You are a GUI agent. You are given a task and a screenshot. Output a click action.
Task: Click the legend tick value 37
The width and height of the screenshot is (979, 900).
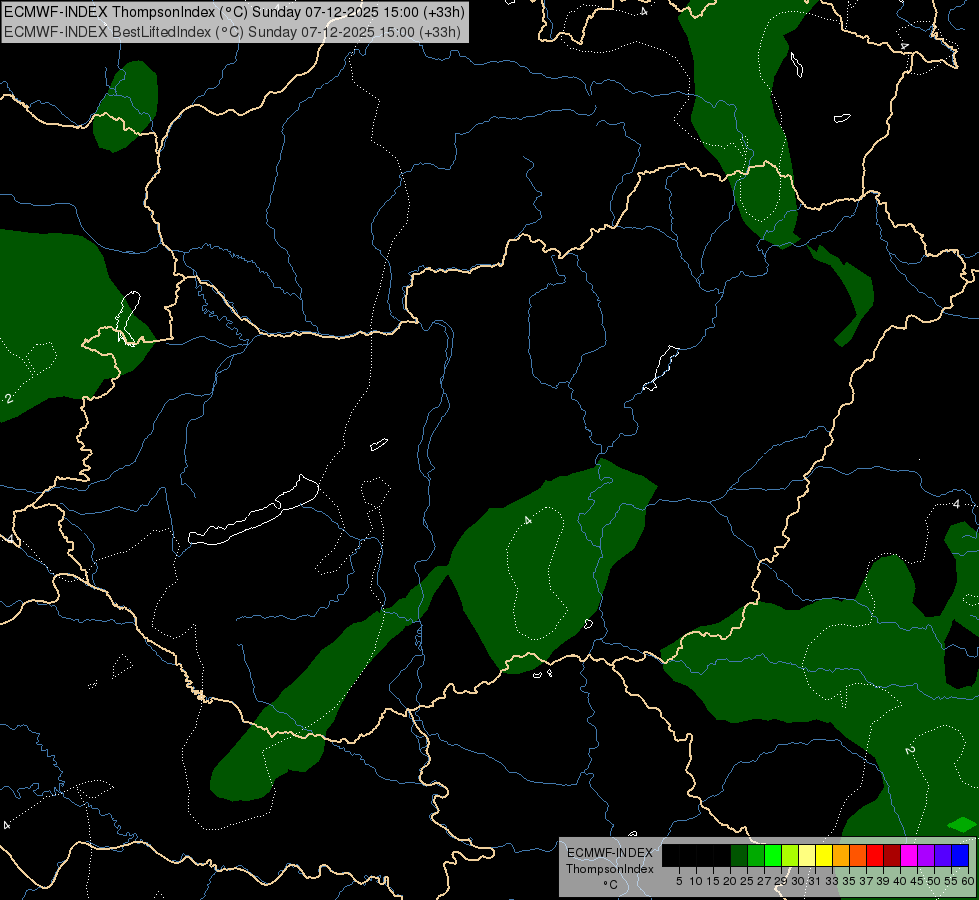(866, 881)
